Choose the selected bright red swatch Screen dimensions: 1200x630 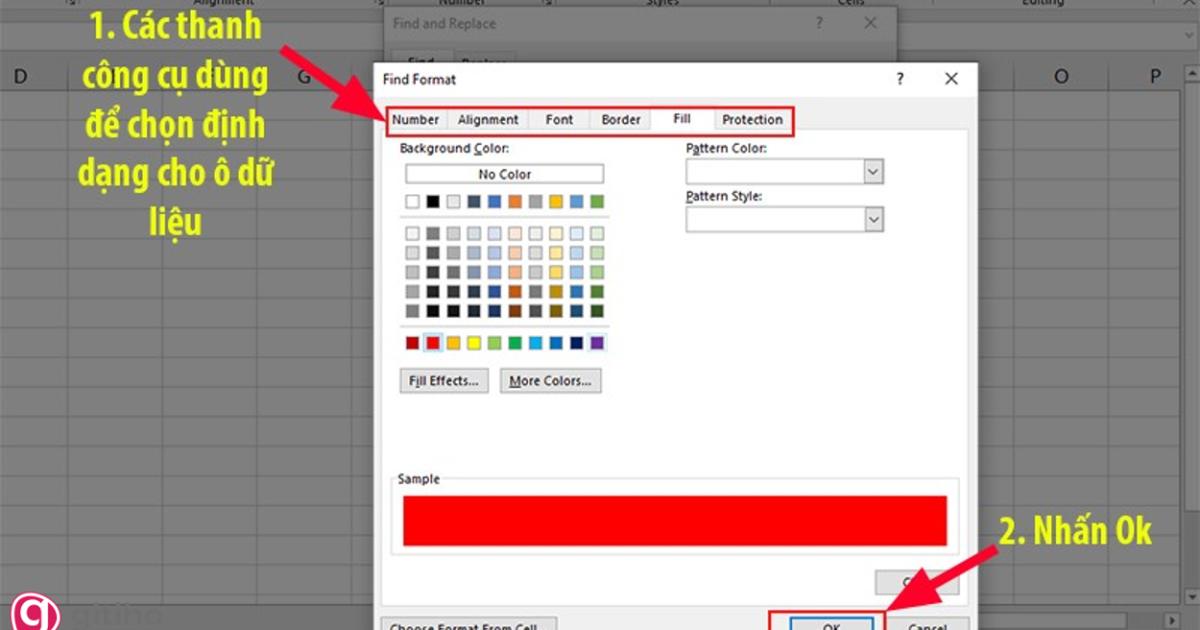(x=433, y=343)
